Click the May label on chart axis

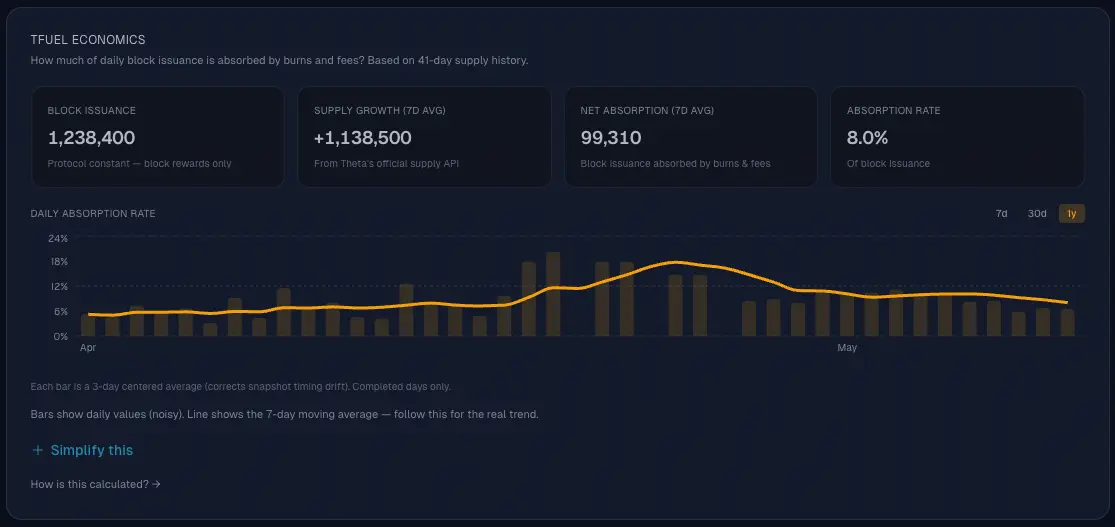coord(847,348)
